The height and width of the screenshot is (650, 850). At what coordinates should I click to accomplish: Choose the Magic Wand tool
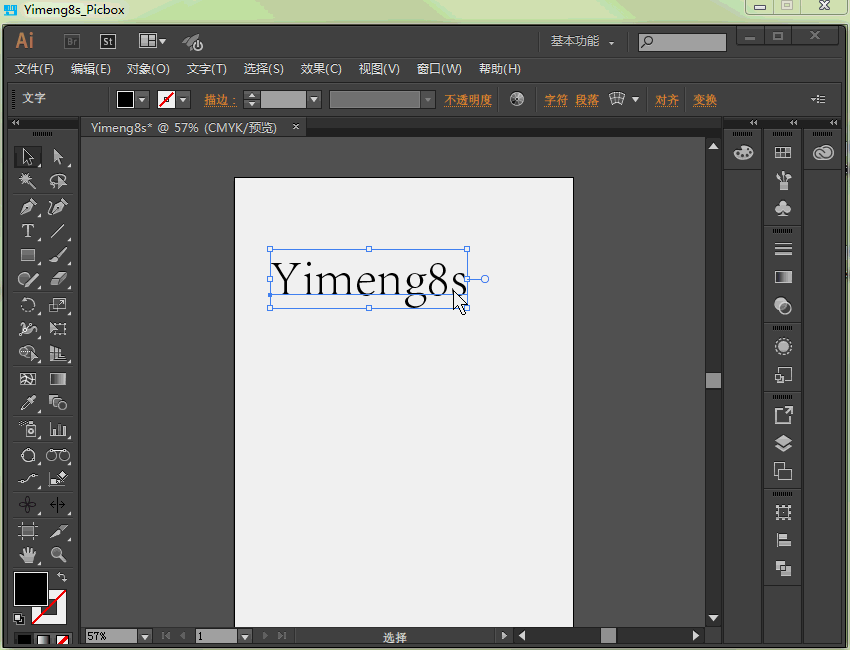28,182
